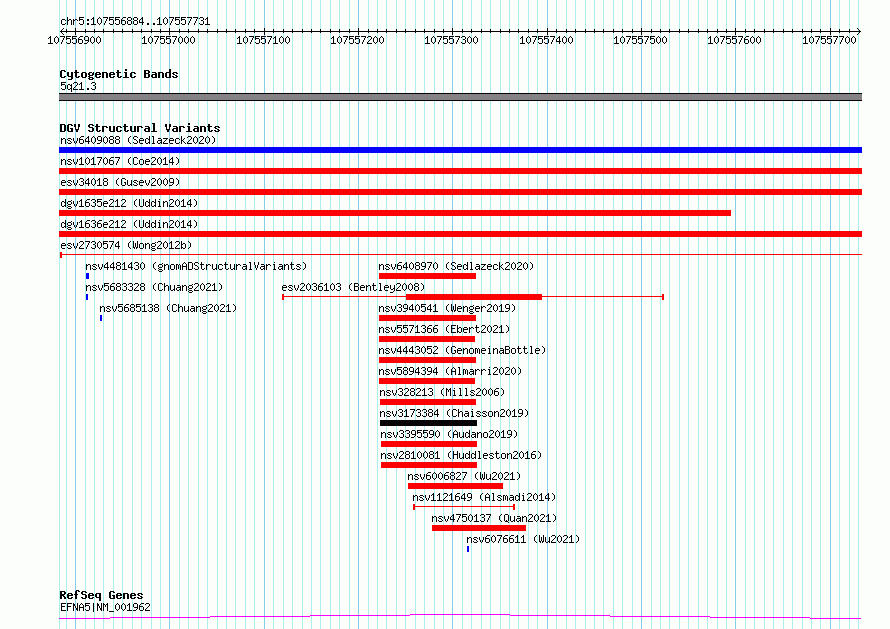Click the gray 5q21.3 cytogenetic band bar
890x629 pixels.
[x=460, y=97]
